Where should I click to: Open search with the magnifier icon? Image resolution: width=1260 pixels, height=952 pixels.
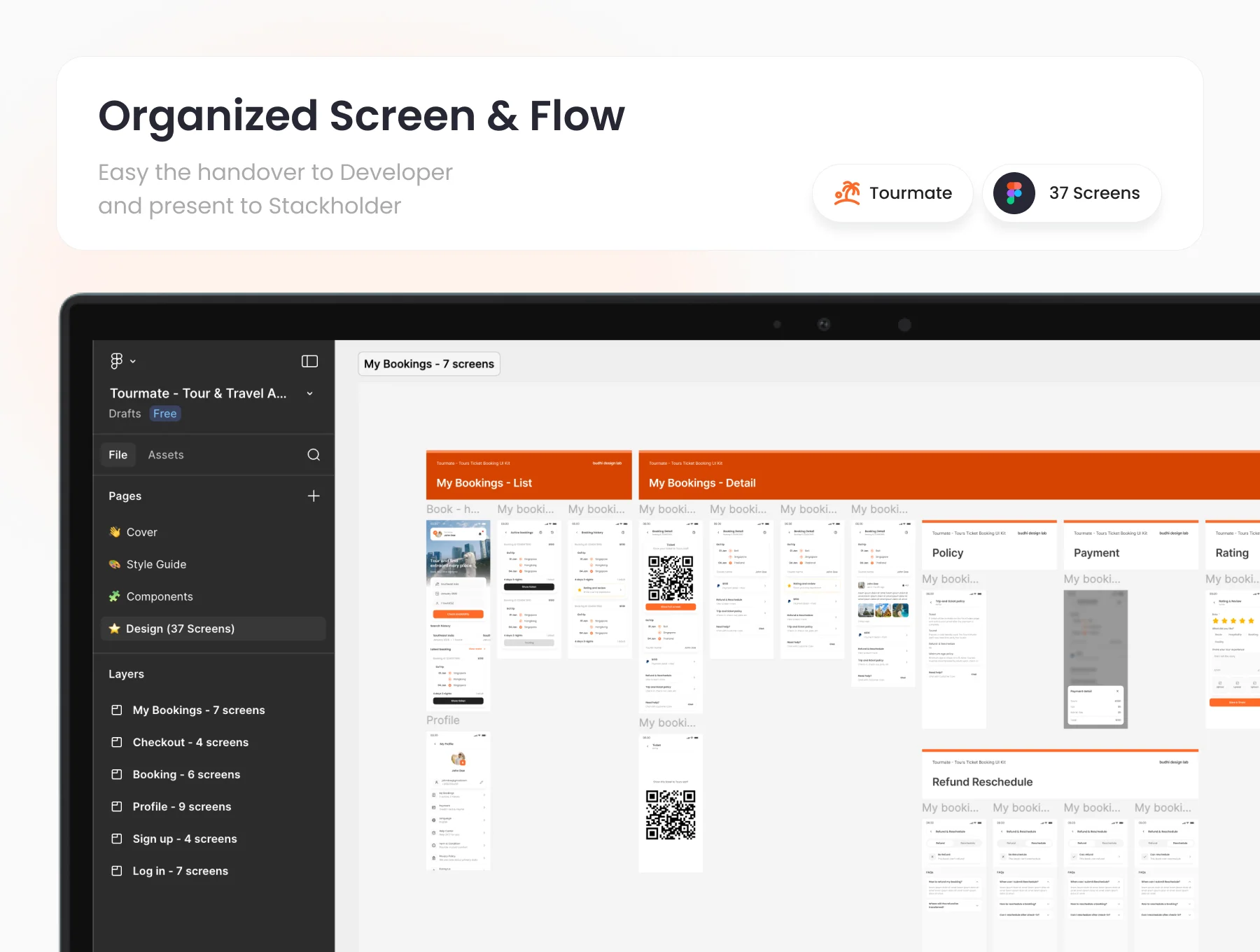point(314,455)
